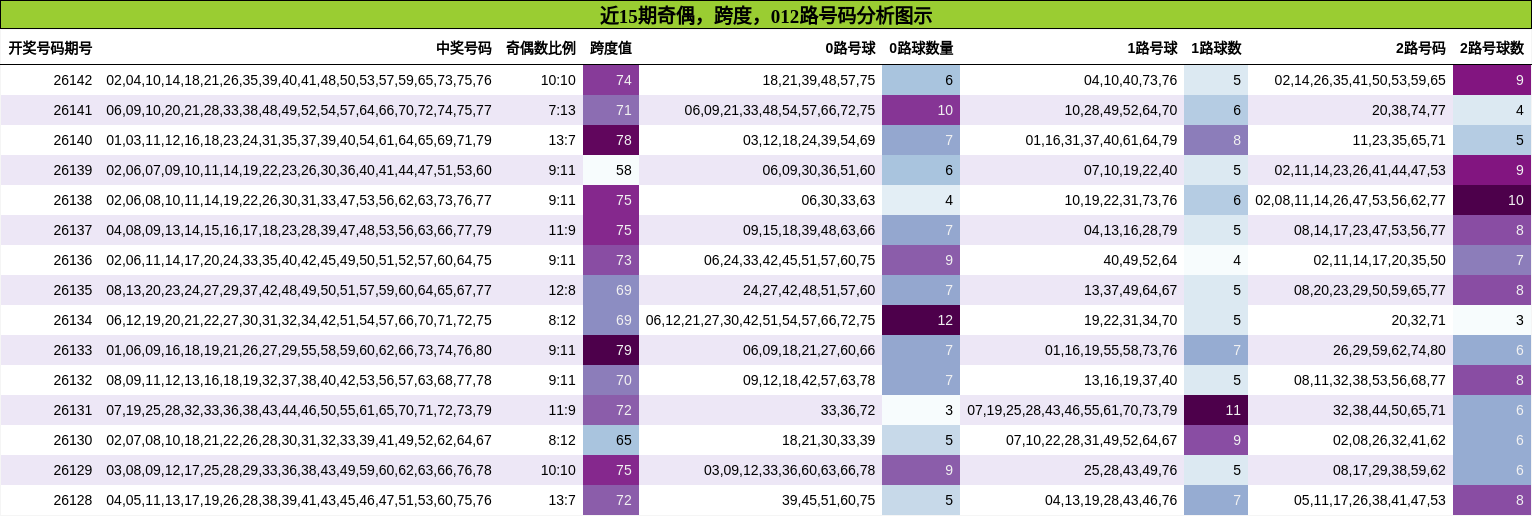Click 2路 count 4 in row 26141

[x=1492, y=110]
